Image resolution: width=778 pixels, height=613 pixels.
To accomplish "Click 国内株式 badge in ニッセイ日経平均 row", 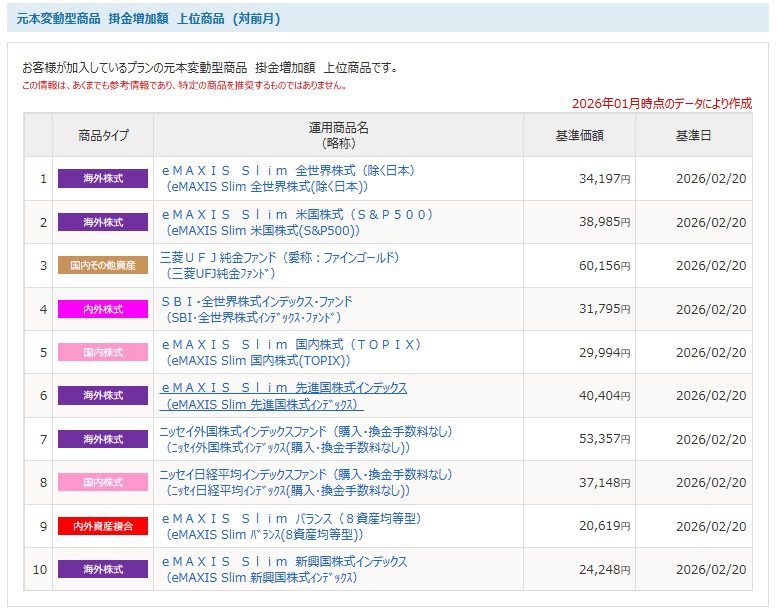I will tap(103, 482).
